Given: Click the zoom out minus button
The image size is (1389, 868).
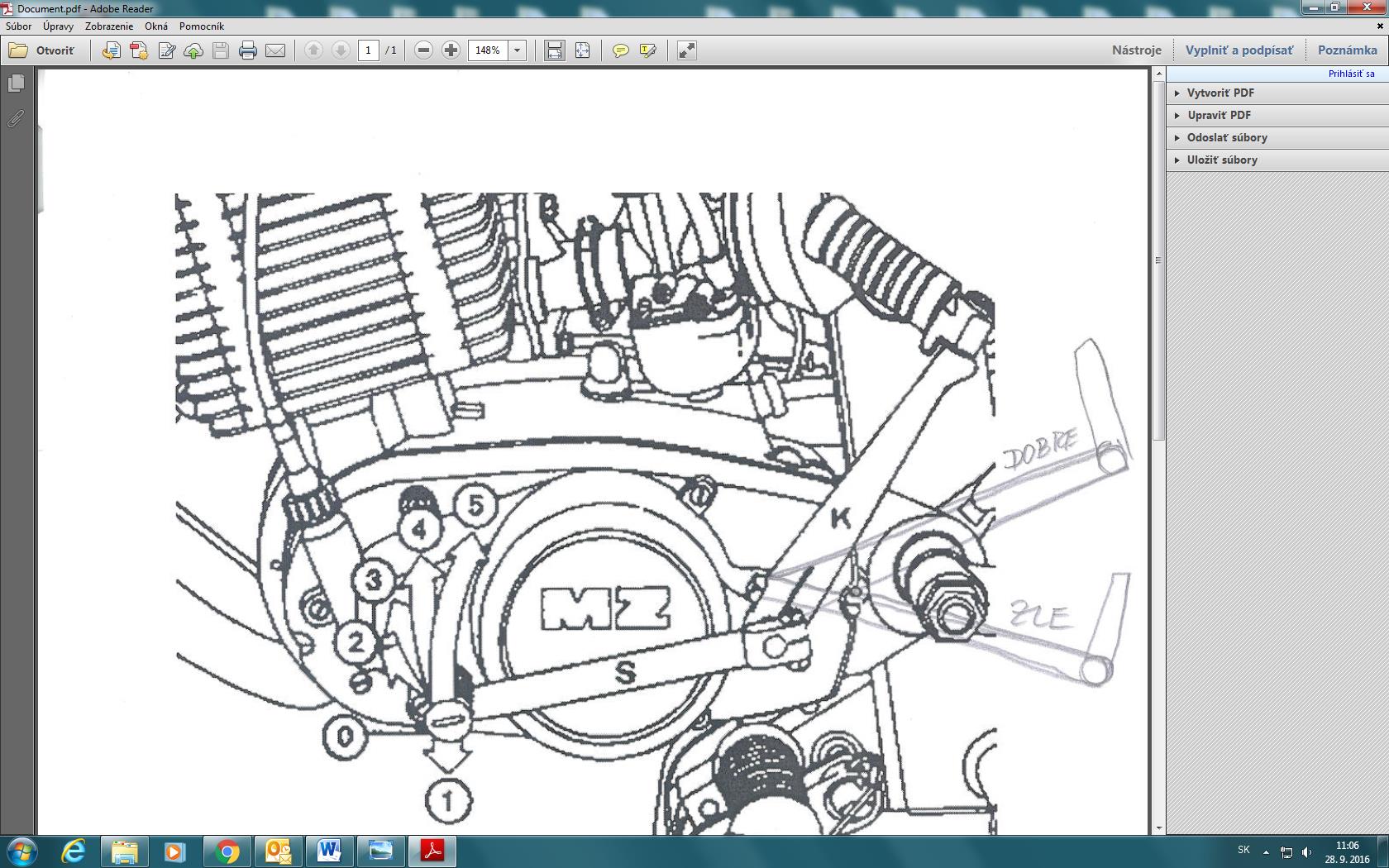Looking at the screenshot, I should tap(423, 50).
